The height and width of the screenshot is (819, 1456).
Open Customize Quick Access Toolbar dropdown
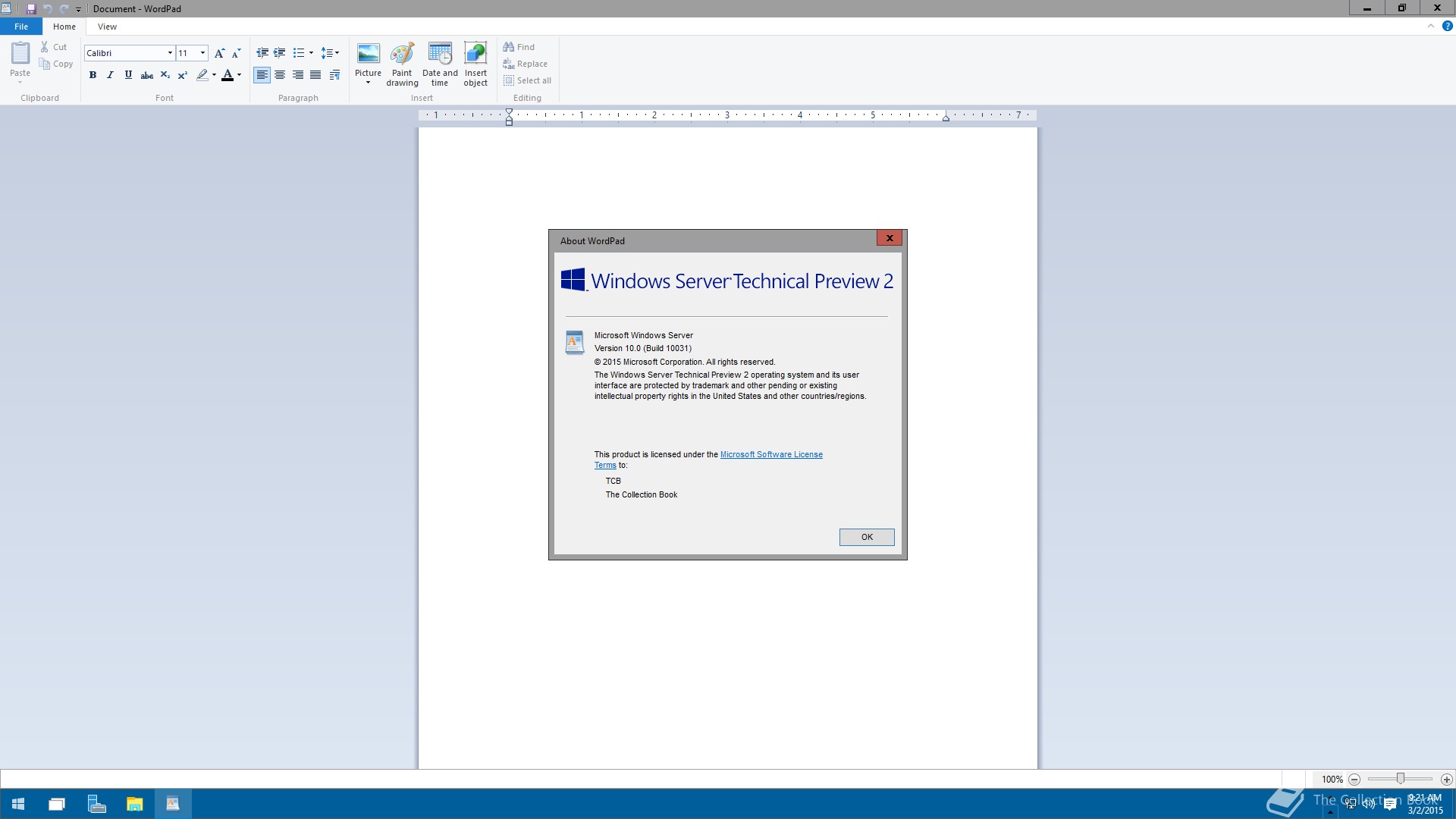tap(78, 9)
